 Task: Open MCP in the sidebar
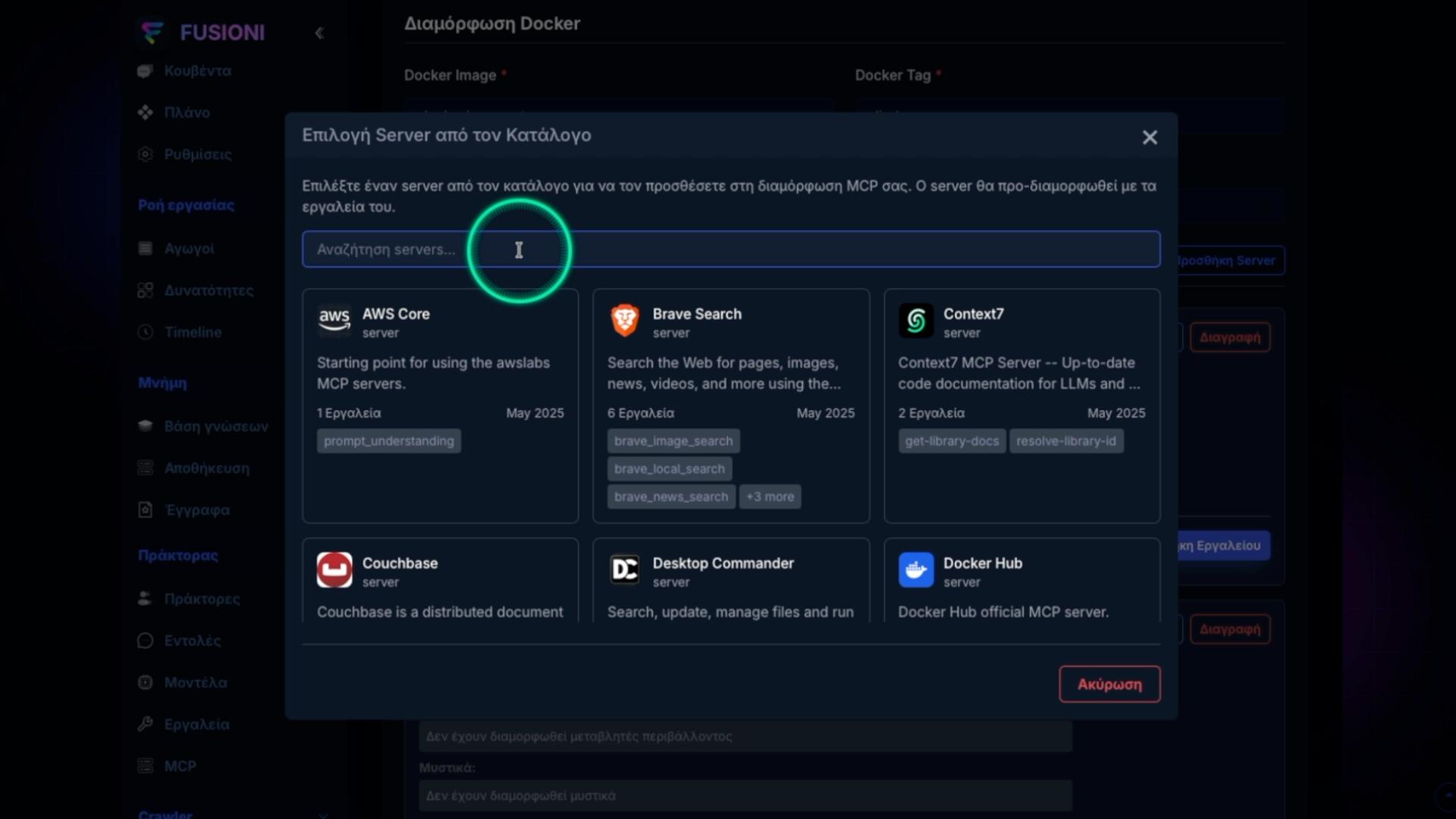pos(180,766)
